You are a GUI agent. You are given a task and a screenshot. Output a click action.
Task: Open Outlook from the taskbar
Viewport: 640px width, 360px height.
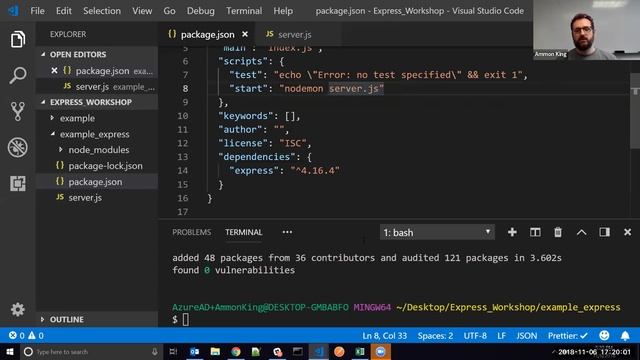coord(194,351)
